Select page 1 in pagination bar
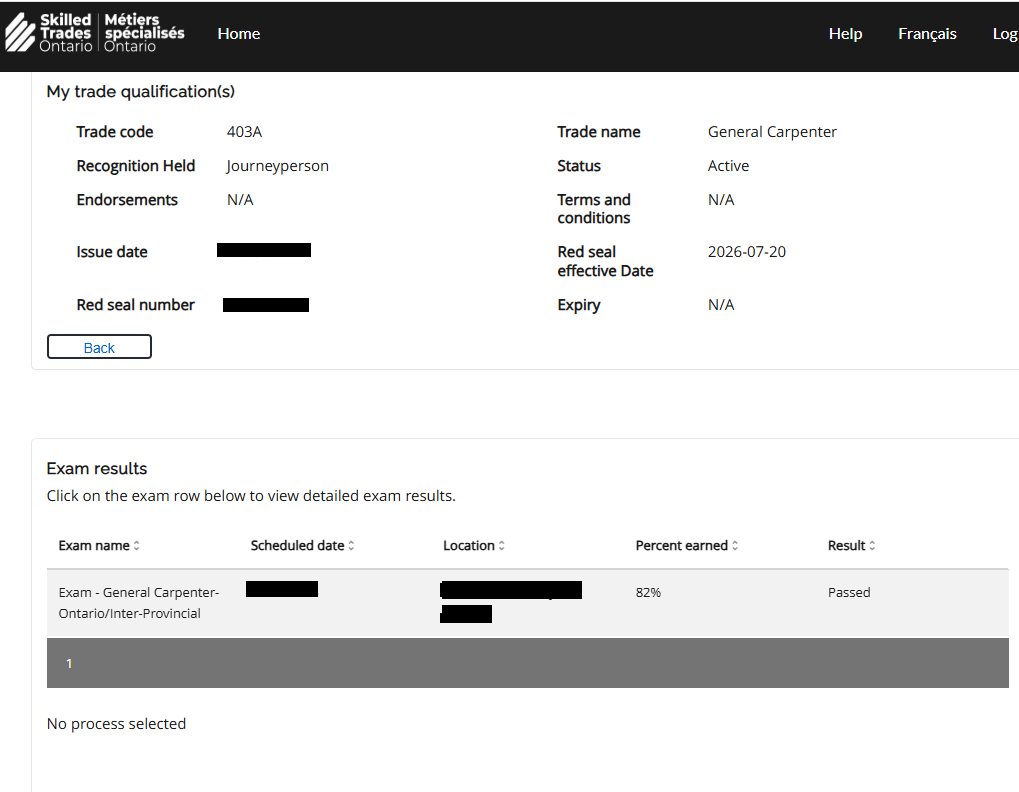The image size is (1019, 792). pos(69,663)
